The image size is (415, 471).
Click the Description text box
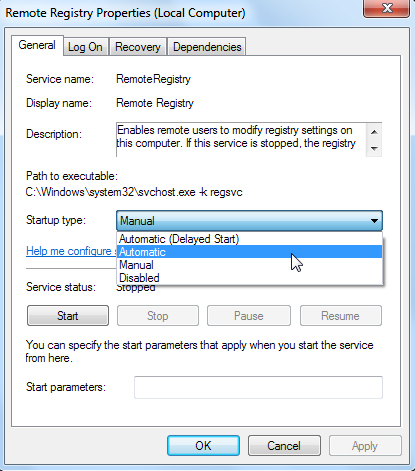[241, 139]
